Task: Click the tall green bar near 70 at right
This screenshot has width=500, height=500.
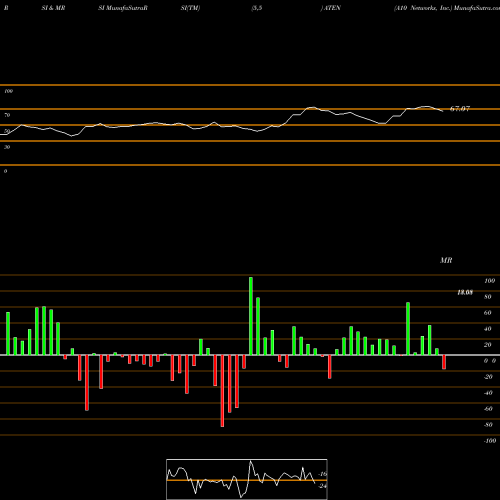Action: pos(408,329)
